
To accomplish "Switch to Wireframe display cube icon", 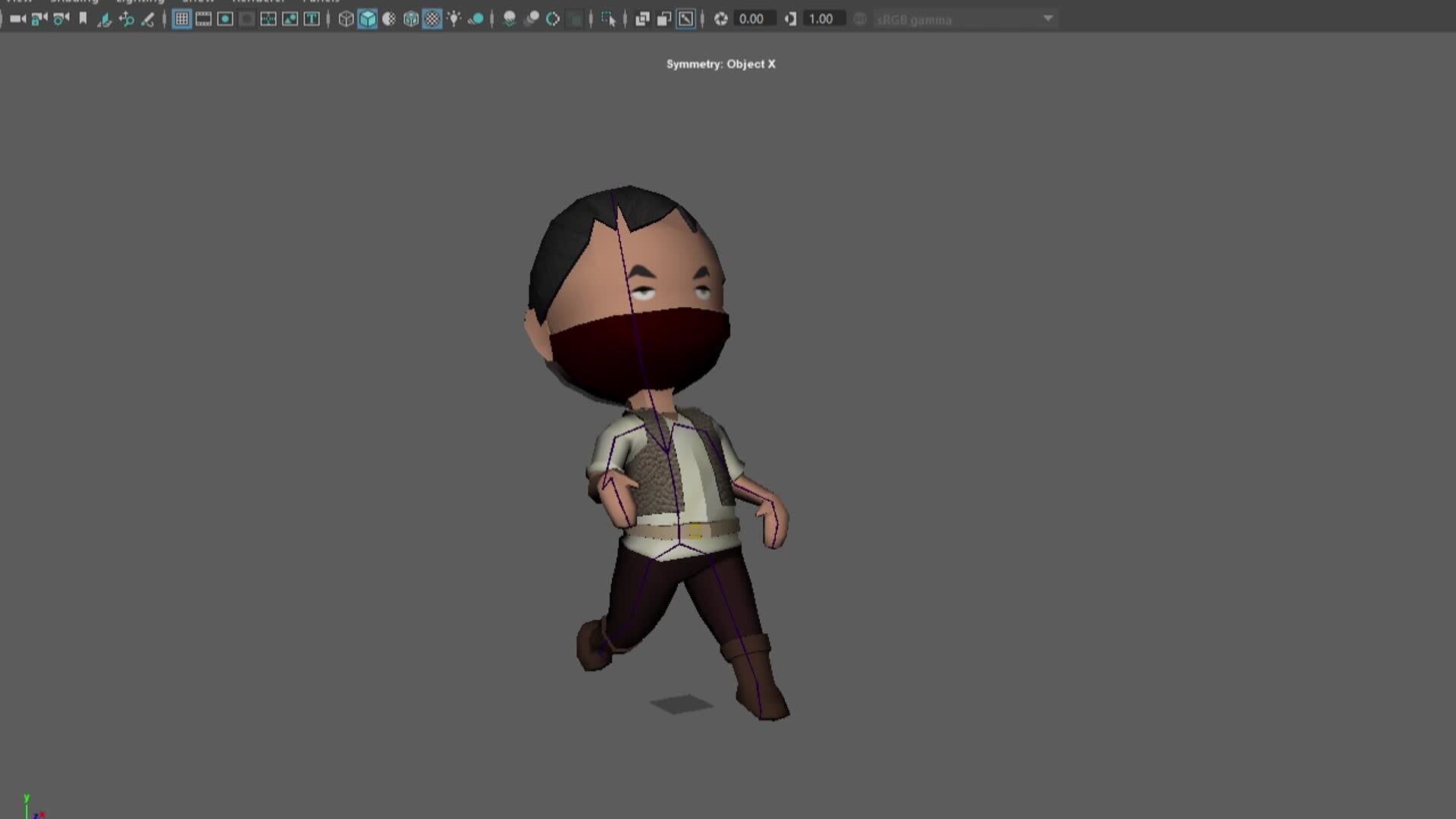I will tap(346, 19).
